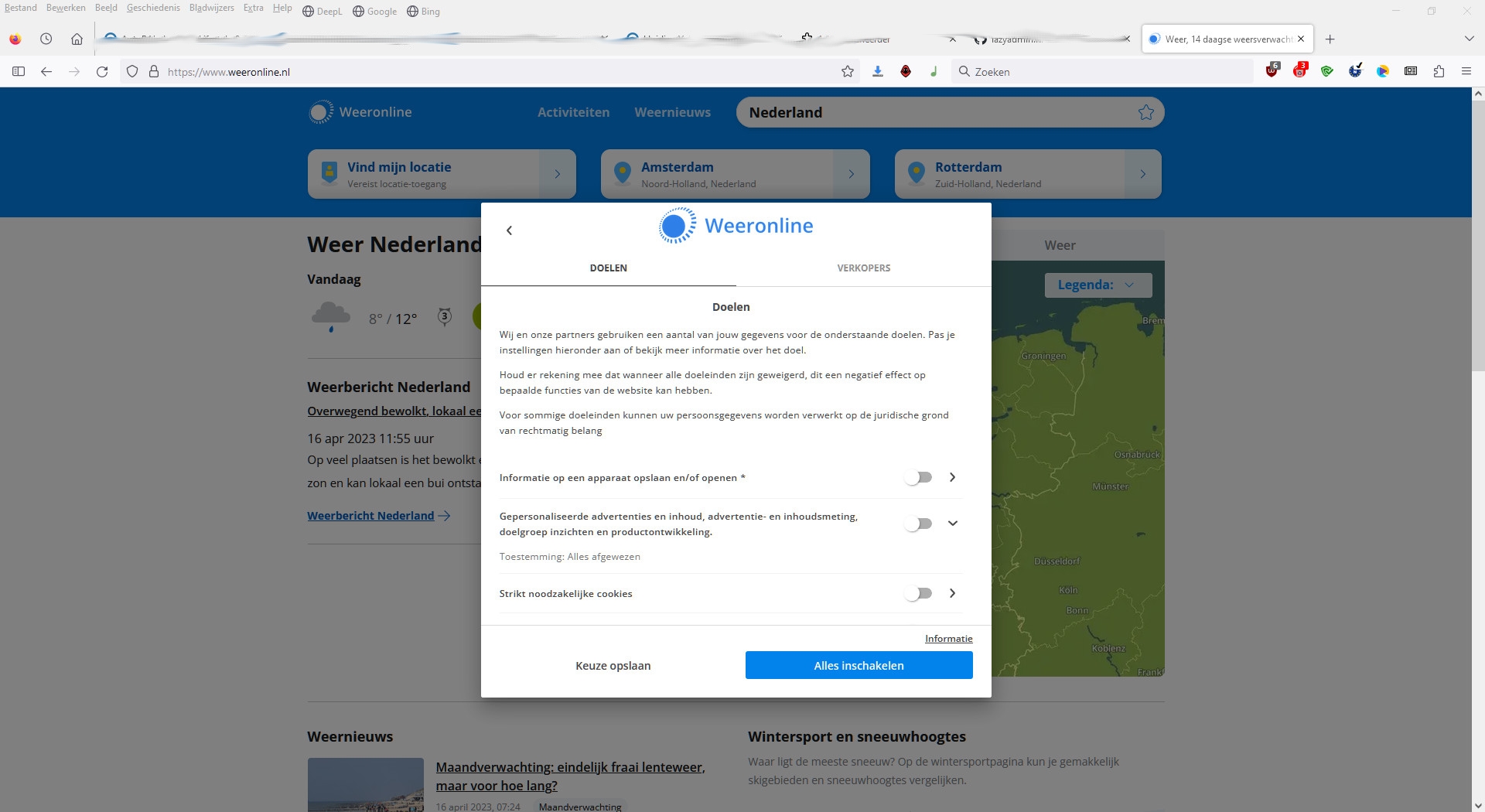Viewport: 1485px width, 812px height.
Task: Switch to the VERKOPERS tab
Action: (x=863, y=268)
